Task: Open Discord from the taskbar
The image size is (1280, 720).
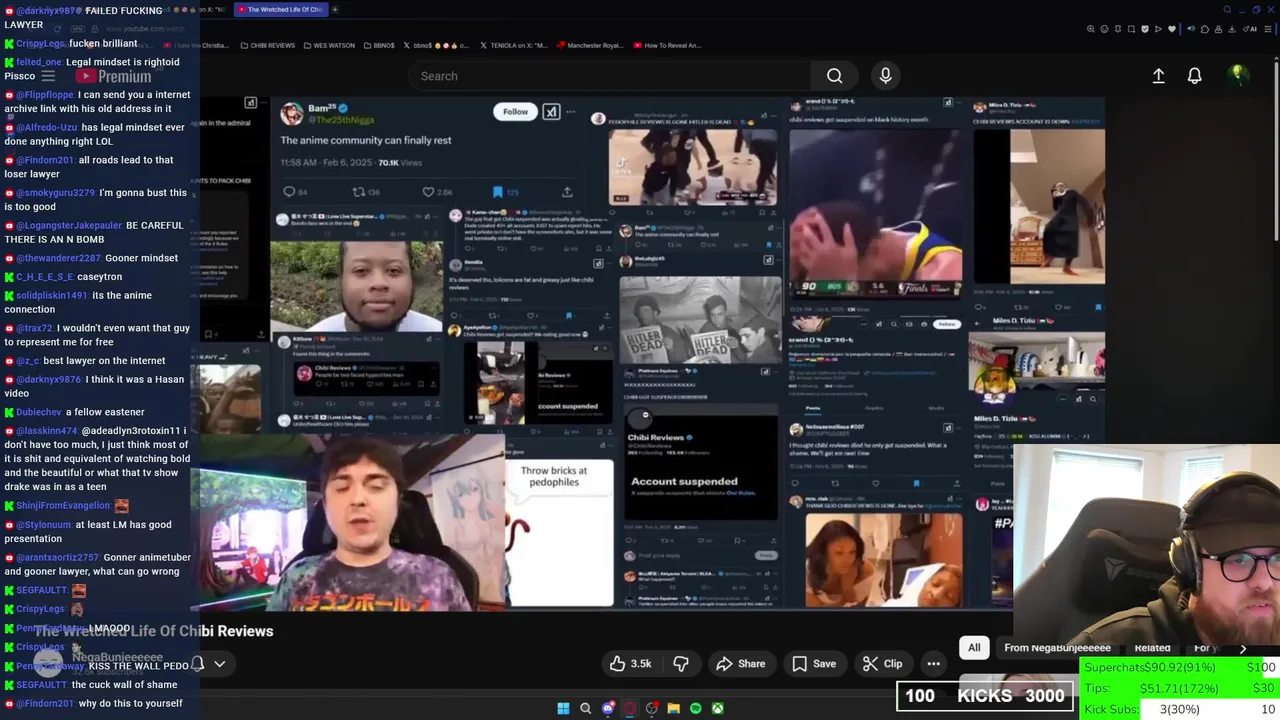Action: [608, 708]
